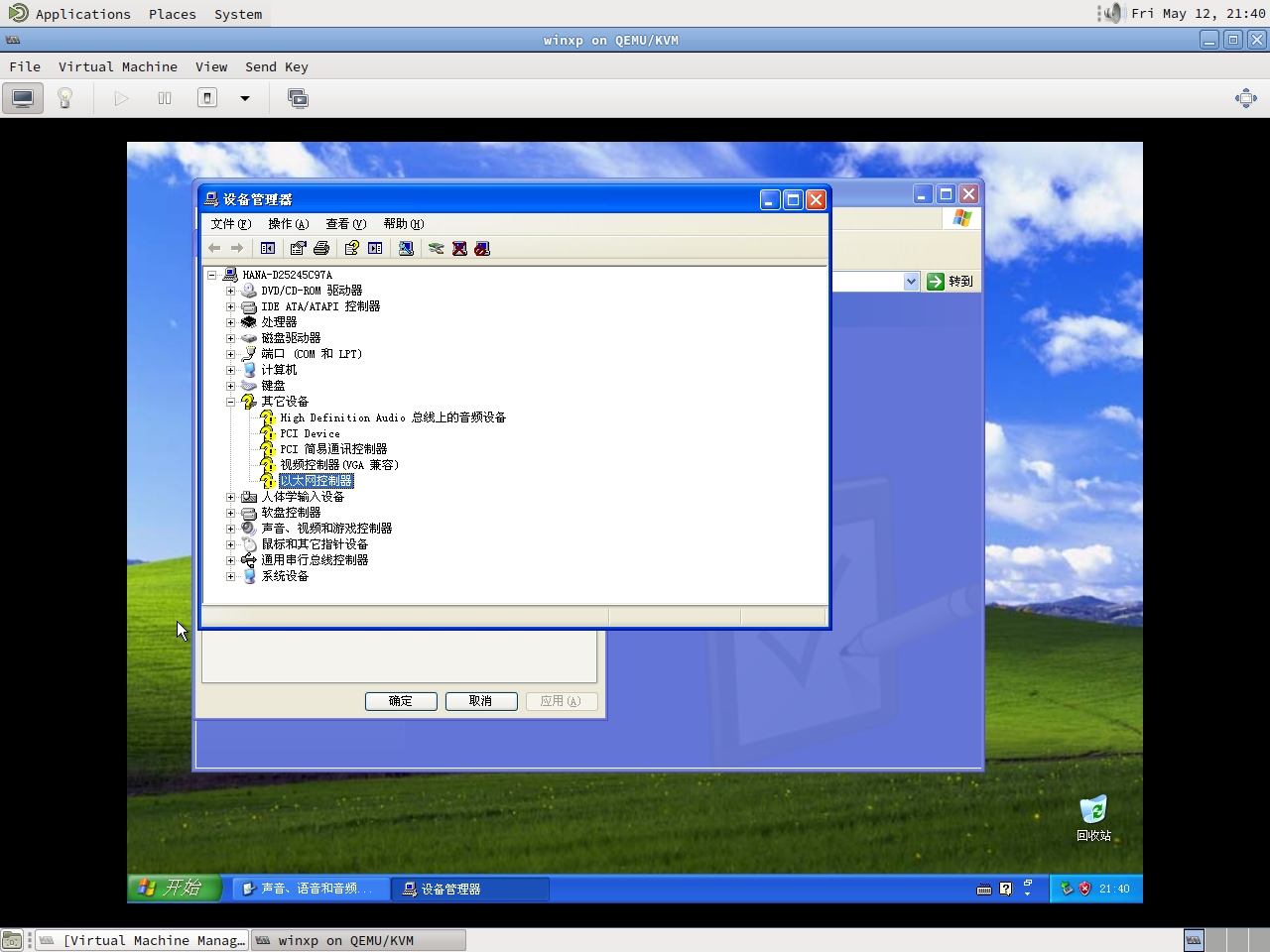Viewport: 1270px width, 952px height.
Task: Open the address dropdown beside 转到
Action: click(x=911, y=282)
